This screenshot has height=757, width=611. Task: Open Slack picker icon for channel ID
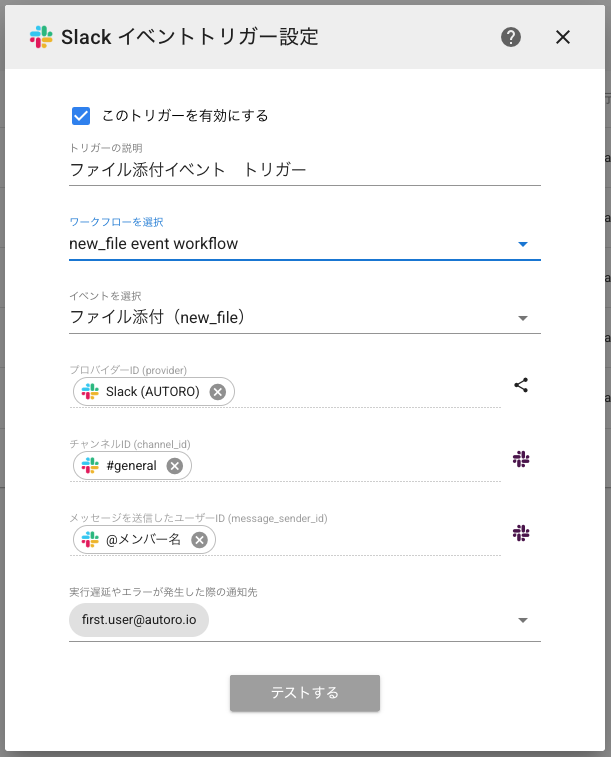point(521,459)
